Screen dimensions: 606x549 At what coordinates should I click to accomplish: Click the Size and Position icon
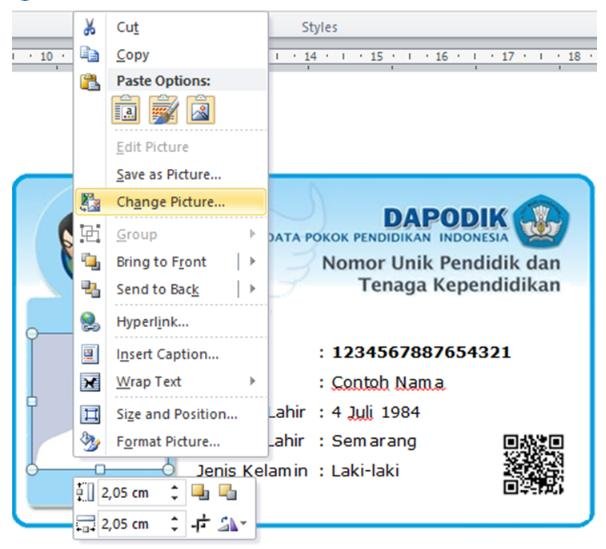click(90, 414)
